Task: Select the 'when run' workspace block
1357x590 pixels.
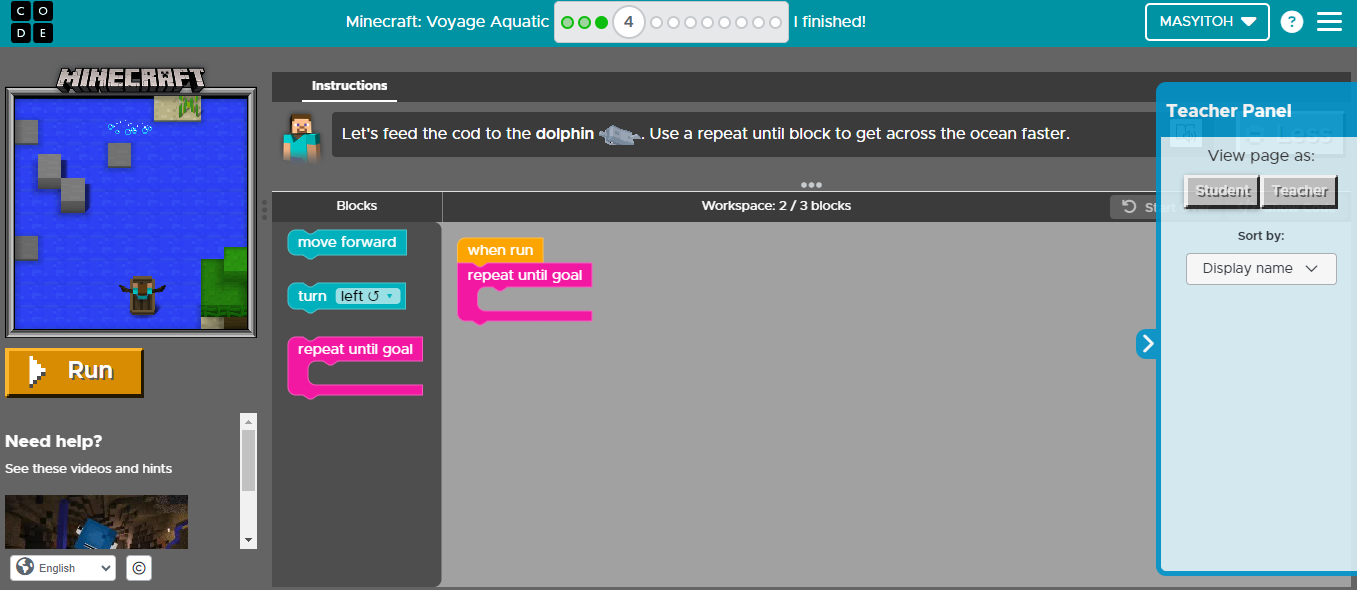Action: pyautogui.click(x=500, y=250)
